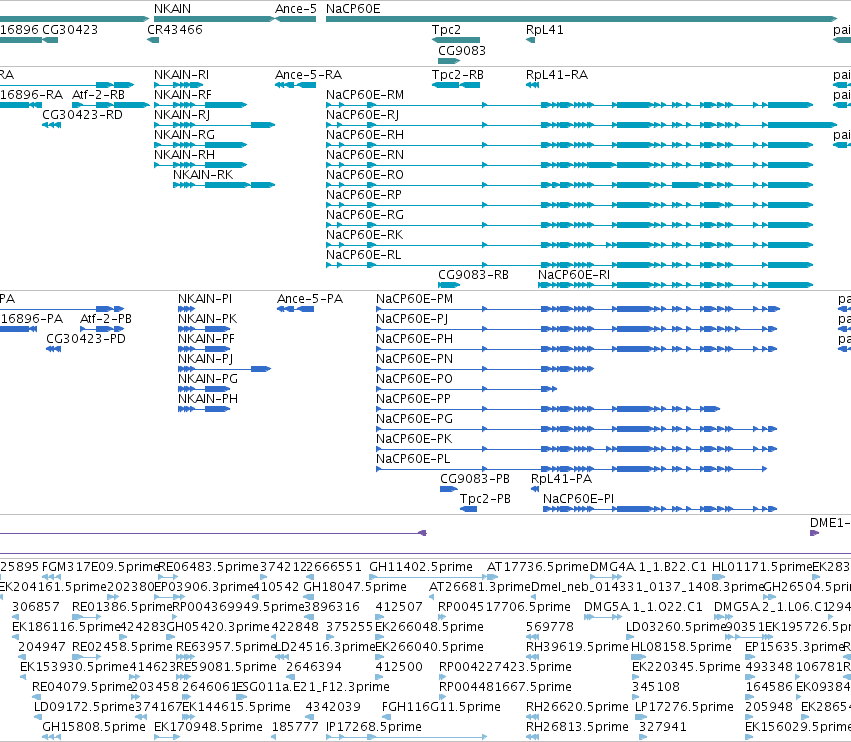The width and height of the screenshot is (851, 742).
Task: Select the short NaCP60E-PO protein name
Action: (414, 378)
